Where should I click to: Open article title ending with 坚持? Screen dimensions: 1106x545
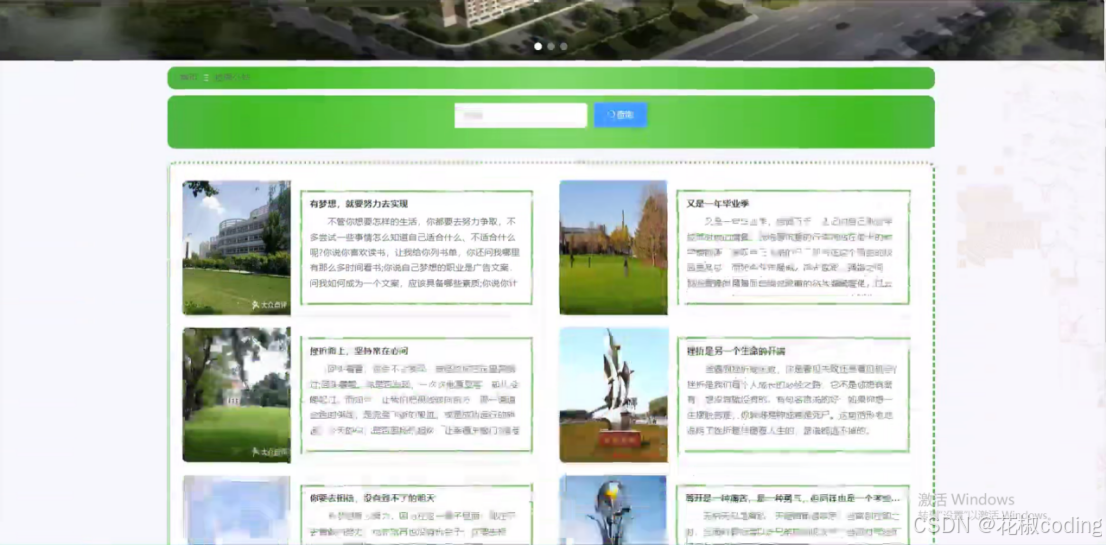[x=359, y=351]
